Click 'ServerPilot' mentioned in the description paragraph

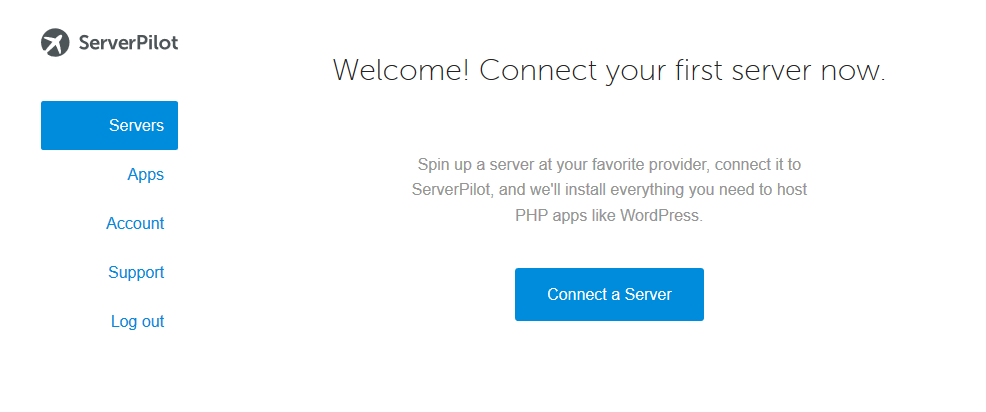tap(450, 190)
